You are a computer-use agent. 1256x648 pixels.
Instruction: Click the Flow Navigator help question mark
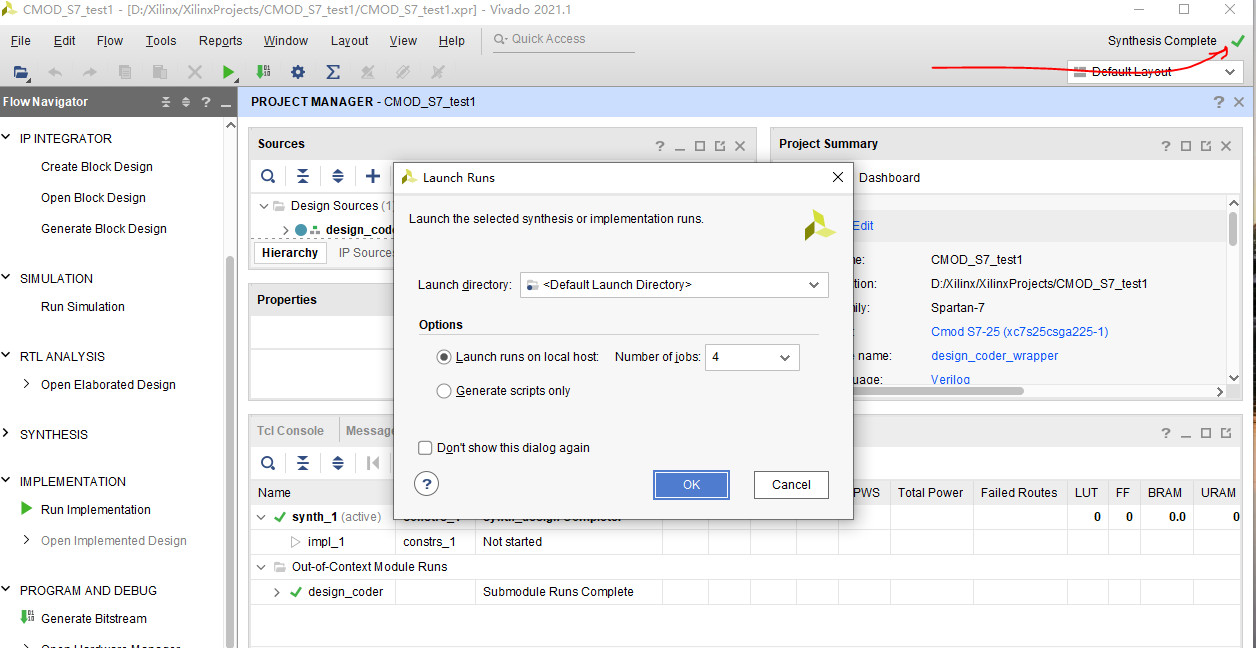205,102
